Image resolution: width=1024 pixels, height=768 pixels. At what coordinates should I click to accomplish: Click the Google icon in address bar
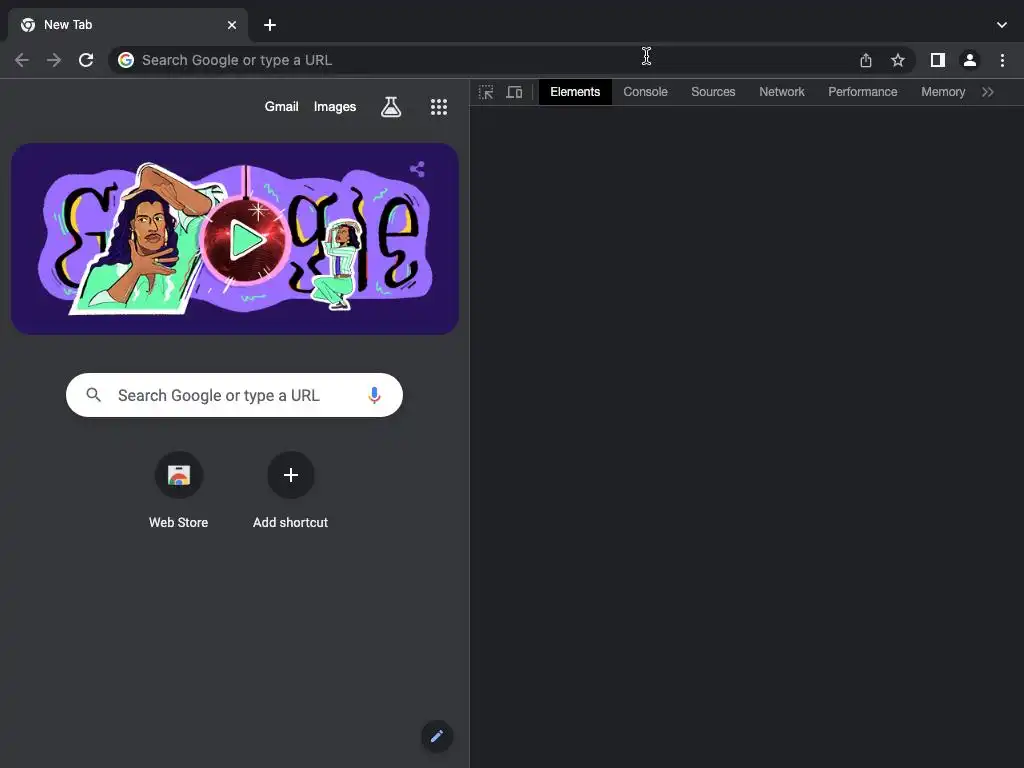pos(126,60)
